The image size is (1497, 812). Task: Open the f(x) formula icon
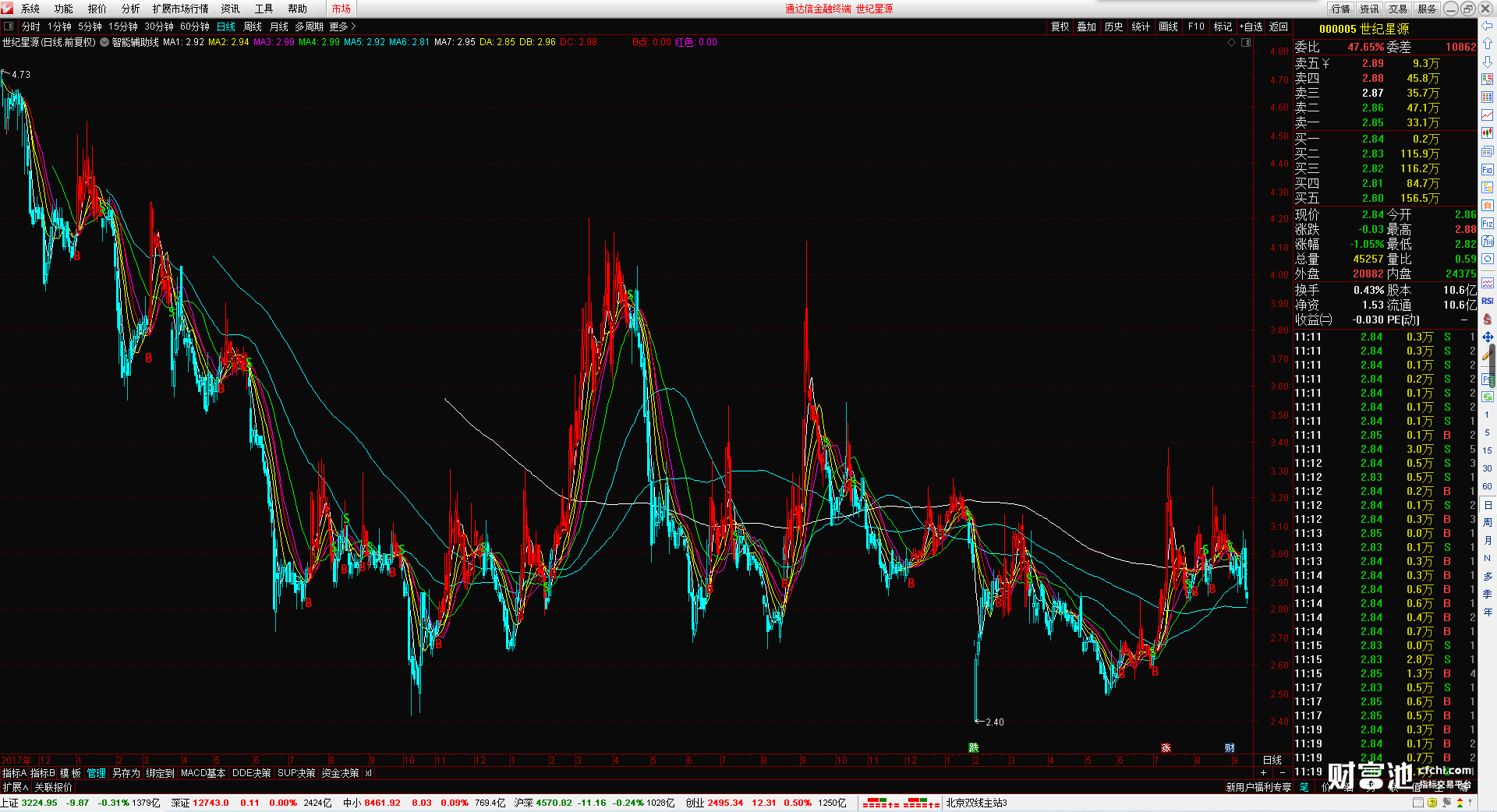(1488, 242)
